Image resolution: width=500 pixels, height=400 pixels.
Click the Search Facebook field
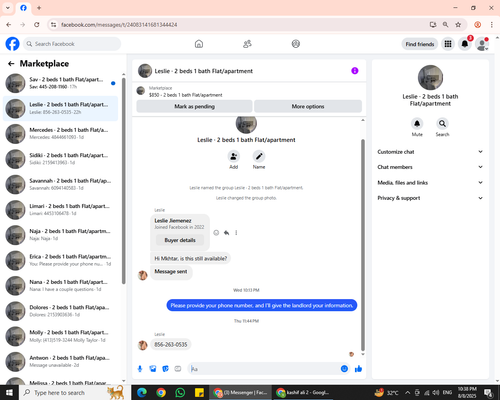(x=72, y=44)
